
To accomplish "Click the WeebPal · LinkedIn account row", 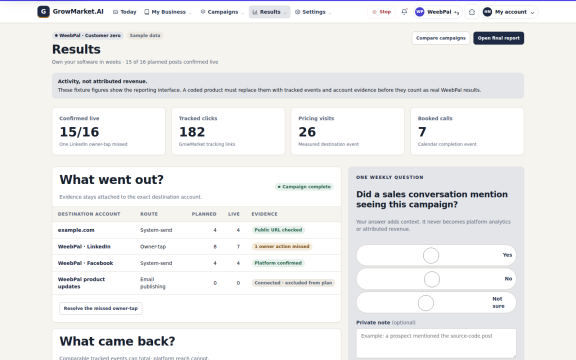I will 197,246.
